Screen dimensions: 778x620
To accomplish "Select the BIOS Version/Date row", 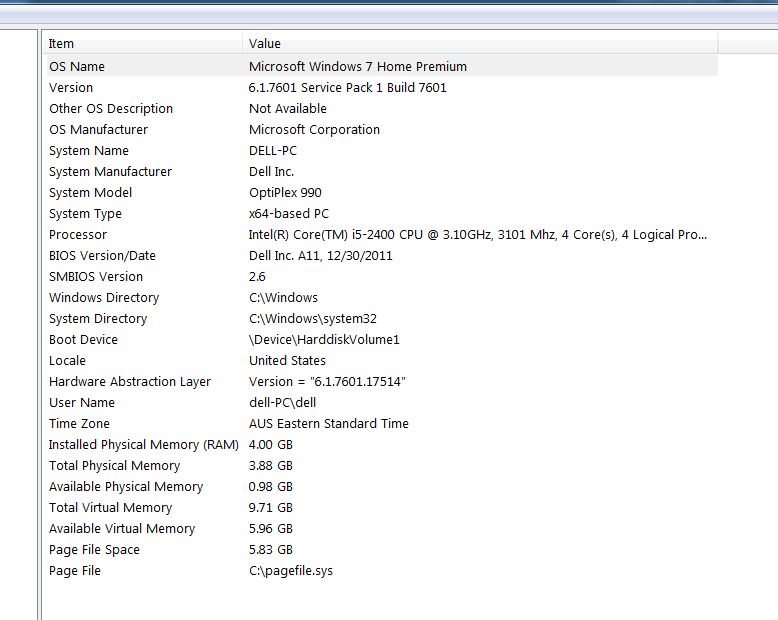I will pos(382,255).
